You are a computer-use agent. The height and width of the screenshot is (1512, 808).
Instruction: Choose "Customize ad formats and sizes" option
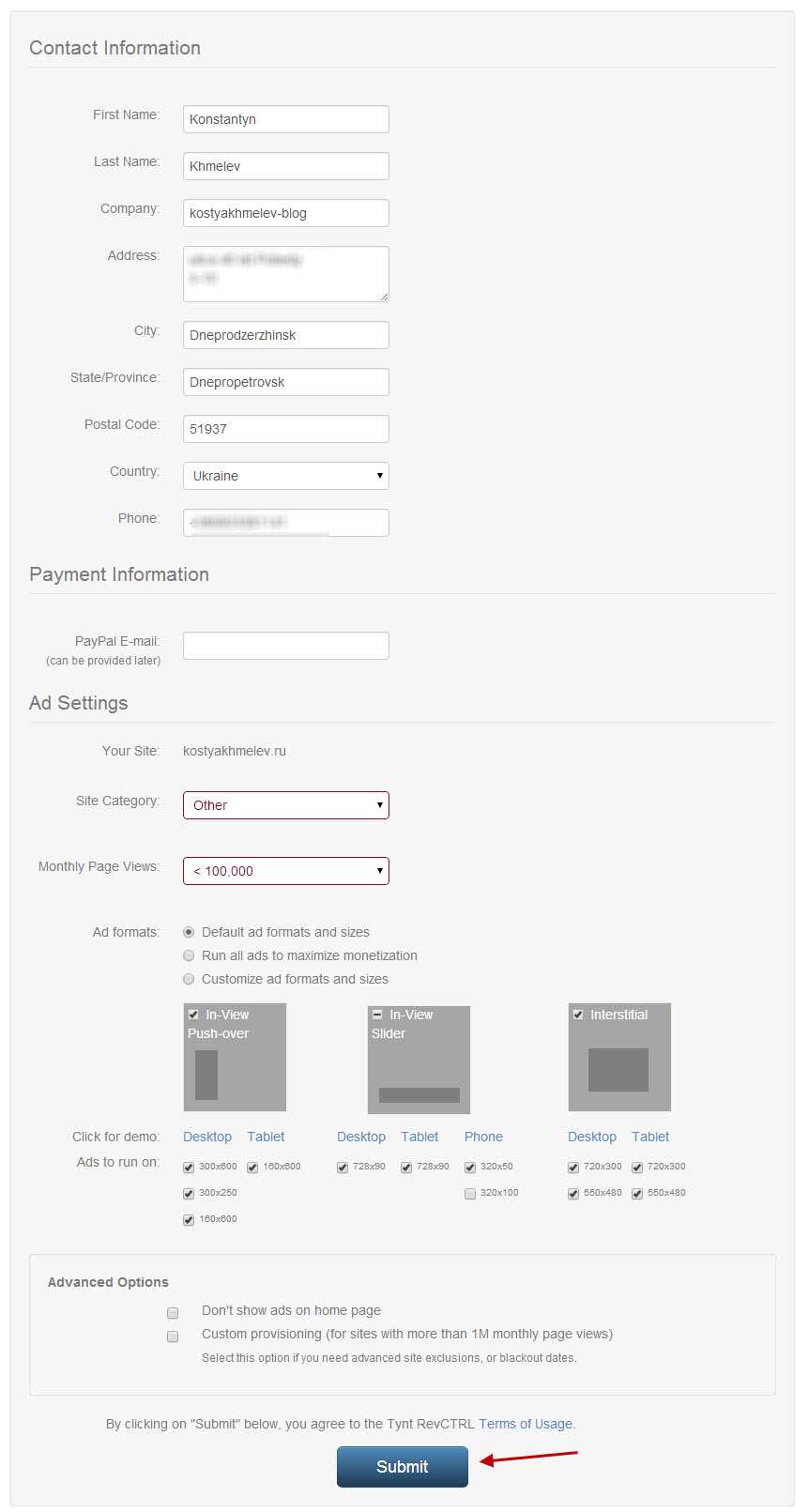point(189,979)
